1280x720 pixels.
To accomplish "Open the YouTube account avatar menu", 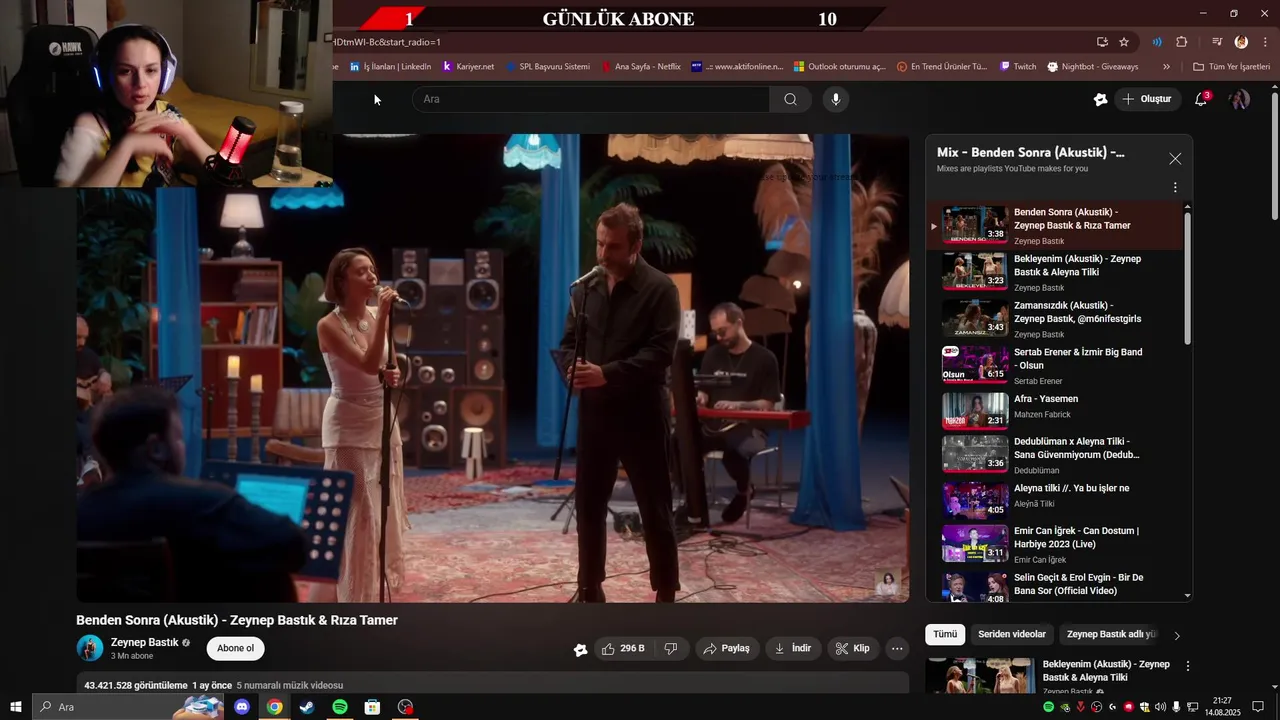I will pos(1239,99).
